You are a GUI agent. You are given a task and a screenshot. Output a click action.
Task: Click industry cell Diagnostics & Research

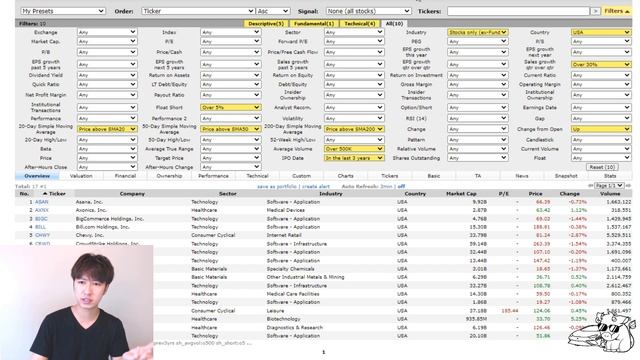(295, 327)
